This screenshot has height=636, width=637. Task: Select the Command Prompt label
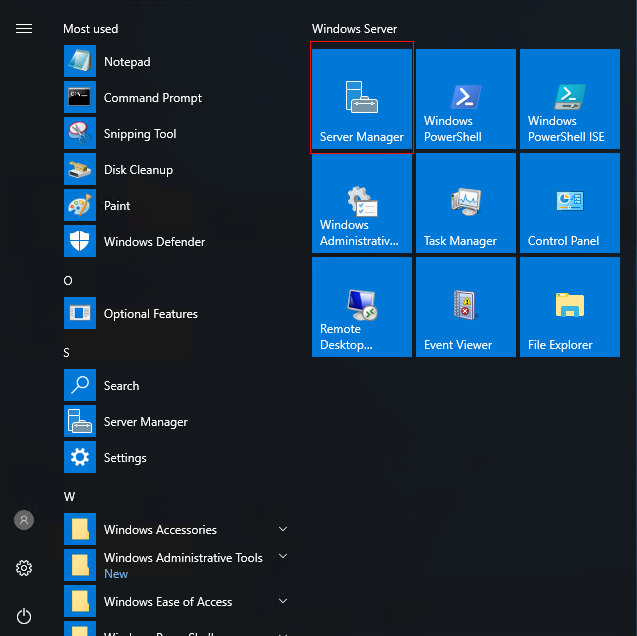(153, 98)
